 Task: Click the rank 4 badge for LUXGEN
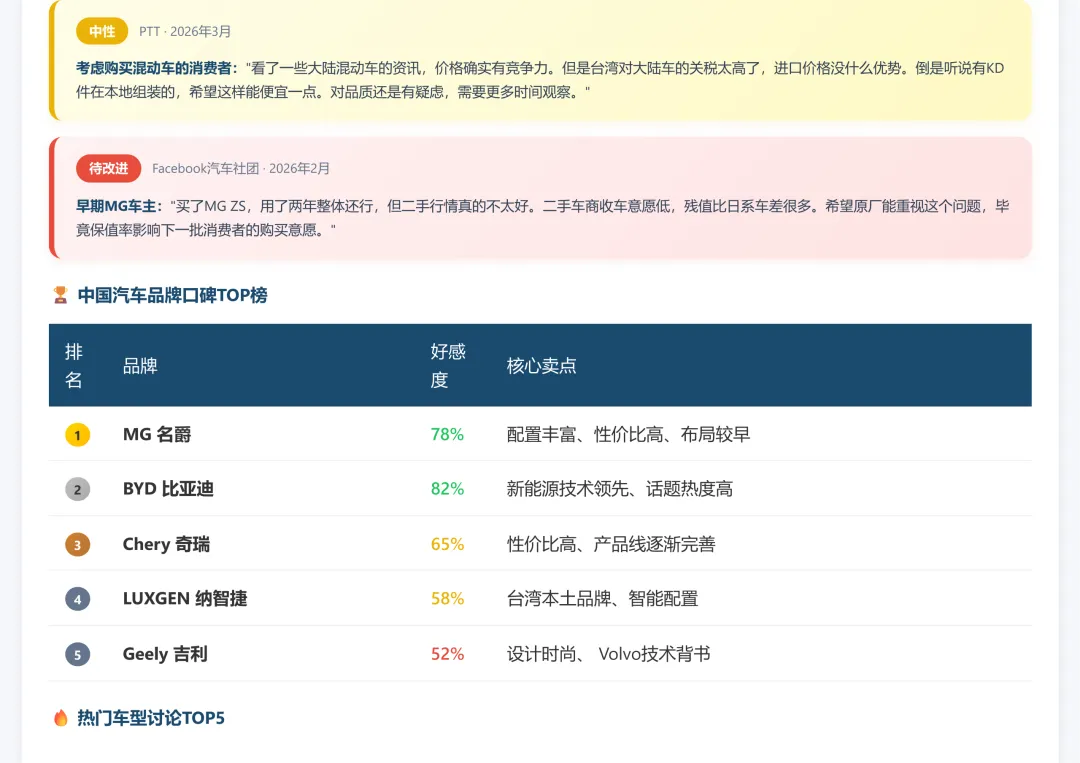coord(77,599)
